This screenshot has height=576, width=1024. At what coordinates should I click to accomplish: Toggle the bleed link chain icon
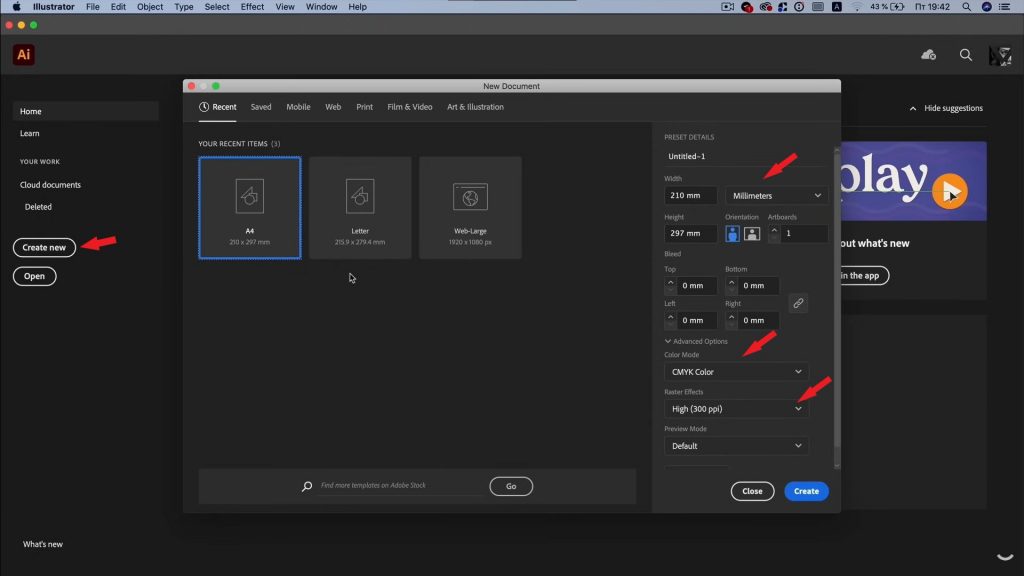(798, 303)
